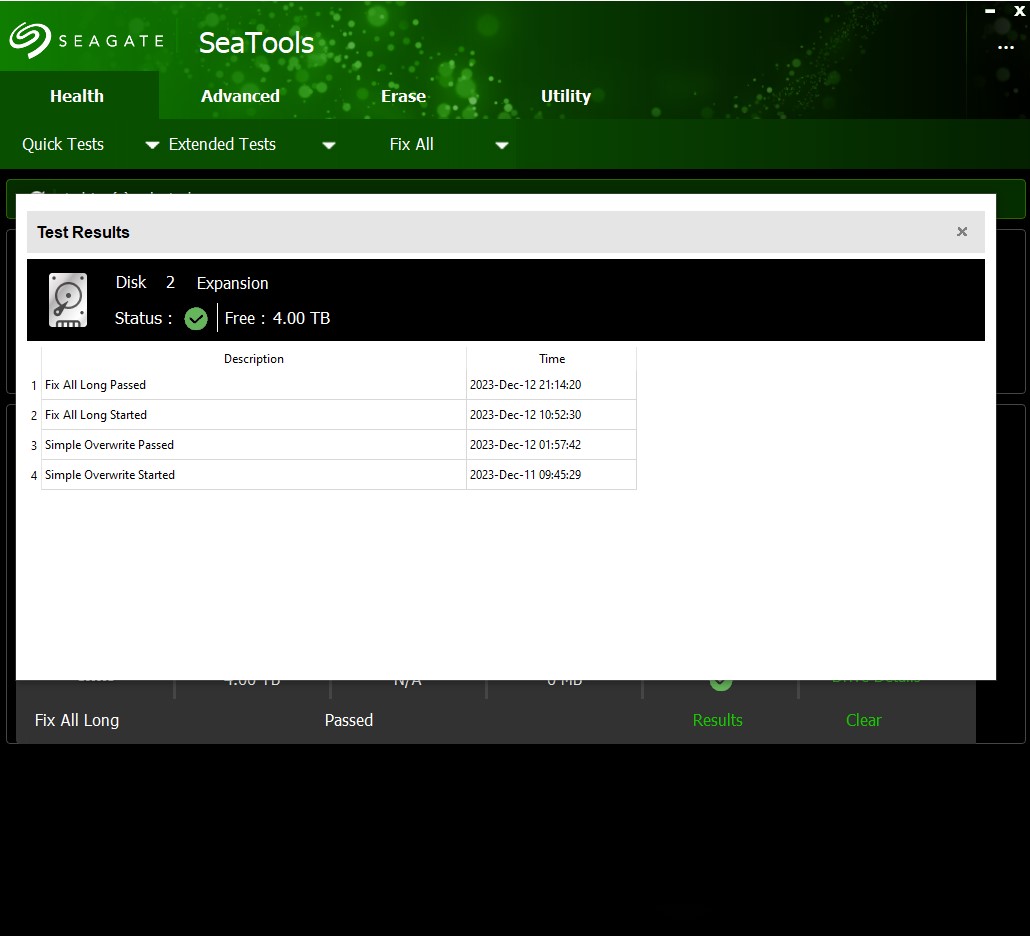Viewport: 1030px width, 936px height.
Task: Click the Seagate logo icon
Action: (x=30, y=41)
